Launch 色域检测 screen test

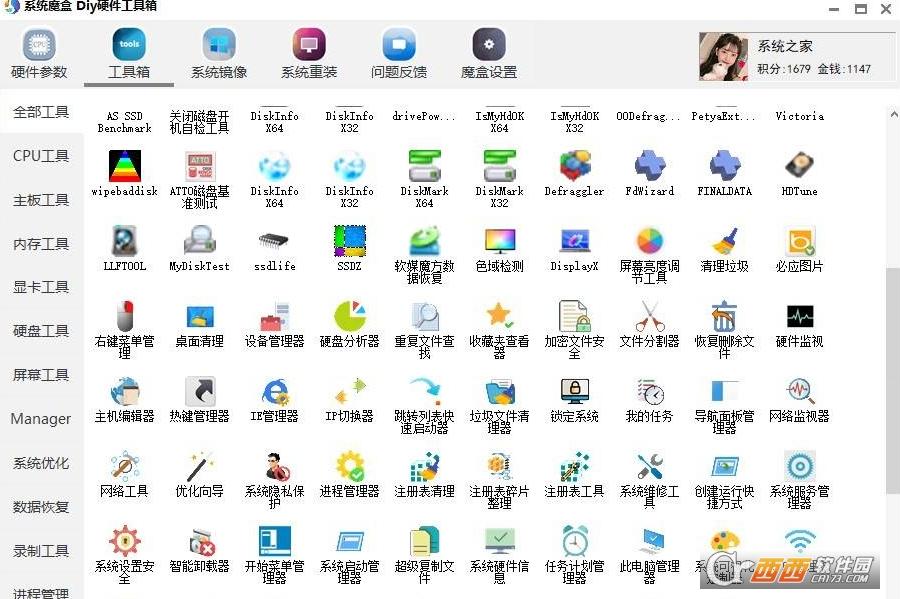(x=499, y=249)
